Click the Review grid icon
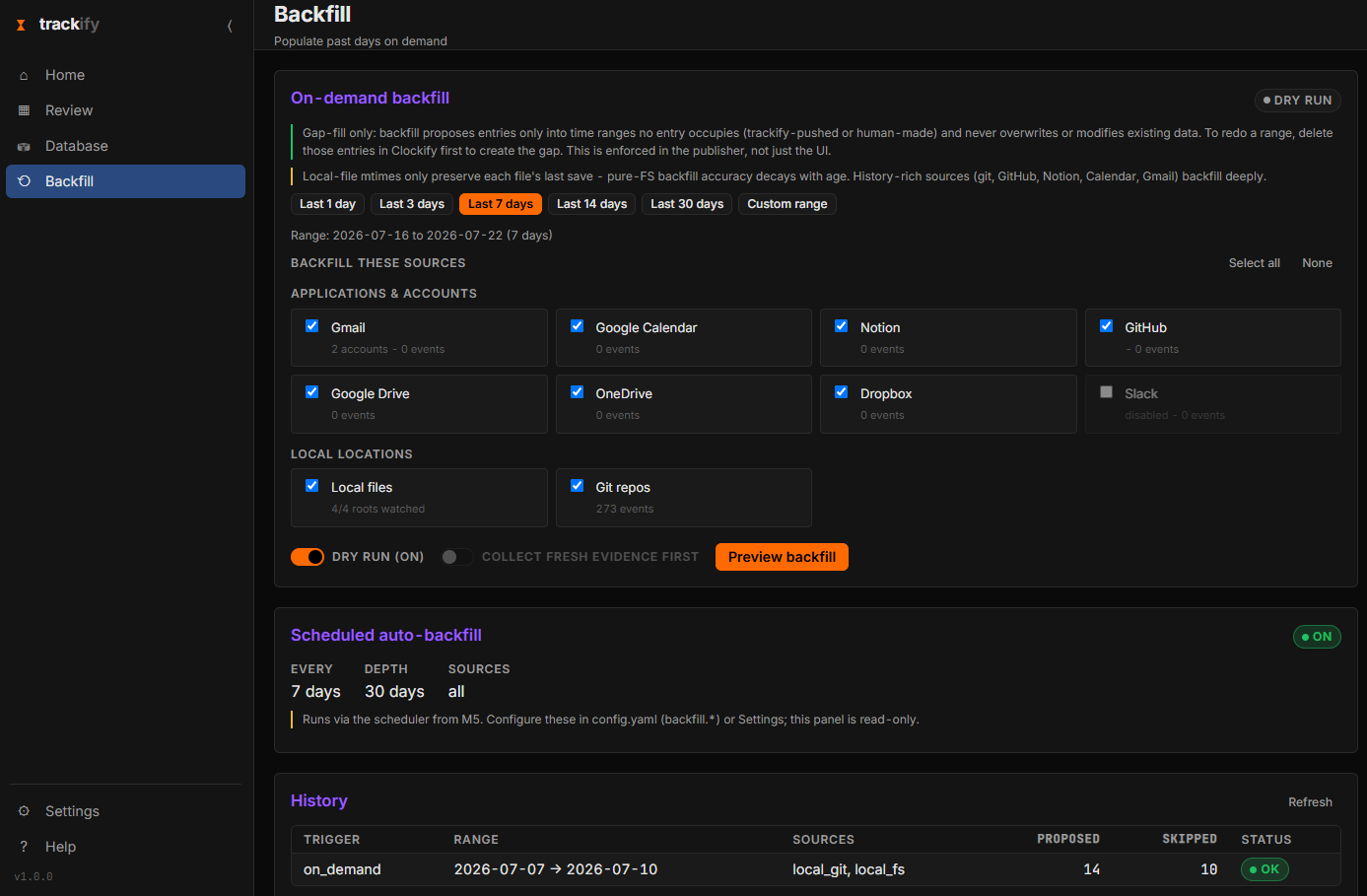The image size is (1367, 896). point(24,110)
